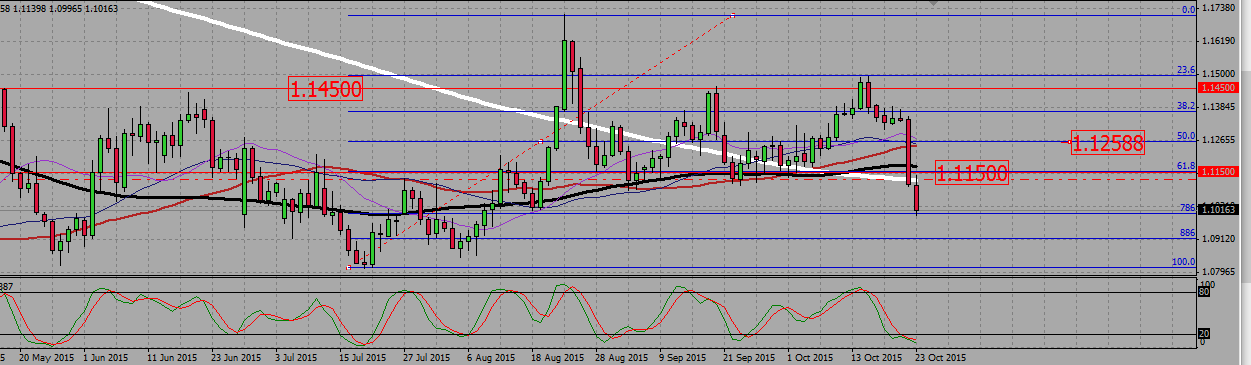This screenshot has width=1251, height=365.
Task: Click the stochastic 80 level label
Action: pyautogui.click(x=1204, y=292)
